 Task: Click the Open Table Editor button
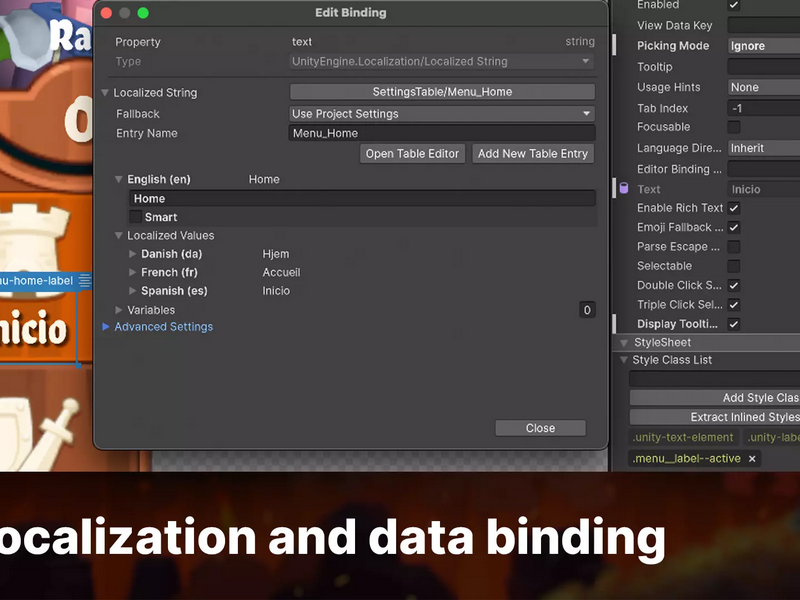coord(412,154)
